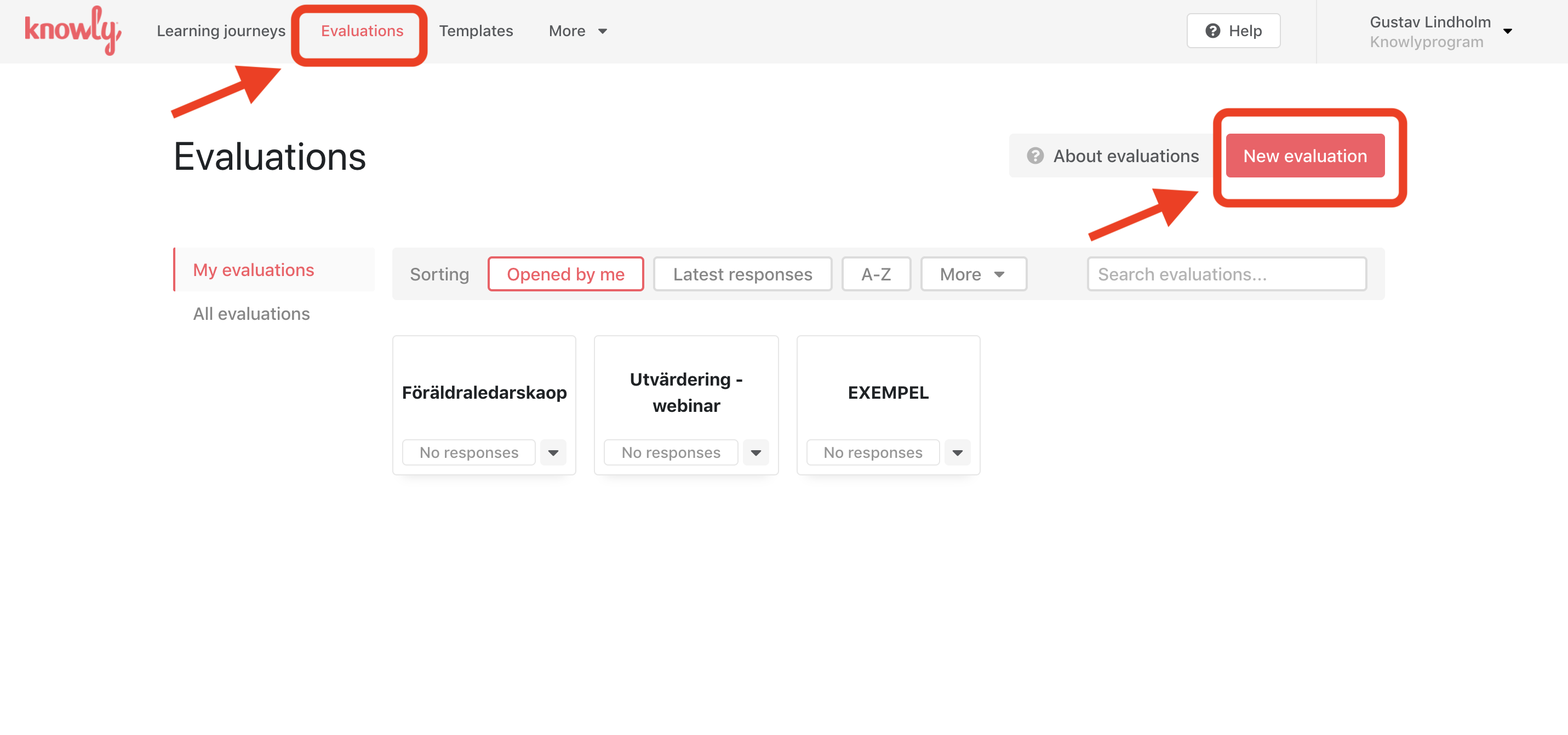Click the Help question mark icon

[x=1212, y=31]
